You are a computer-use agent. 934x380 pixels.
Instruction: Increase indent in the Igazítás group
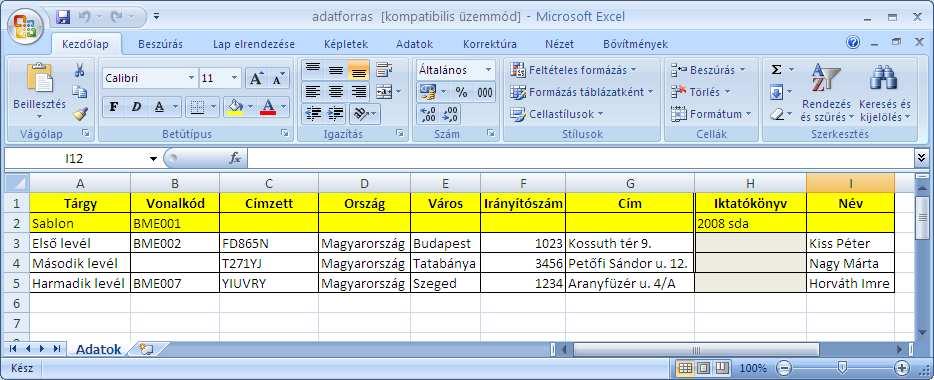click(x=336, y=114)
